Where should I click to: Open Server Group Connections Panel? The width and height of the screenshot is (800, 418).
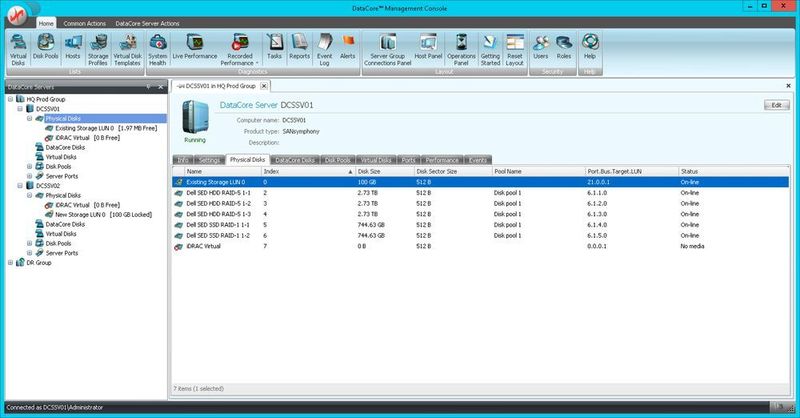(388, 50)
